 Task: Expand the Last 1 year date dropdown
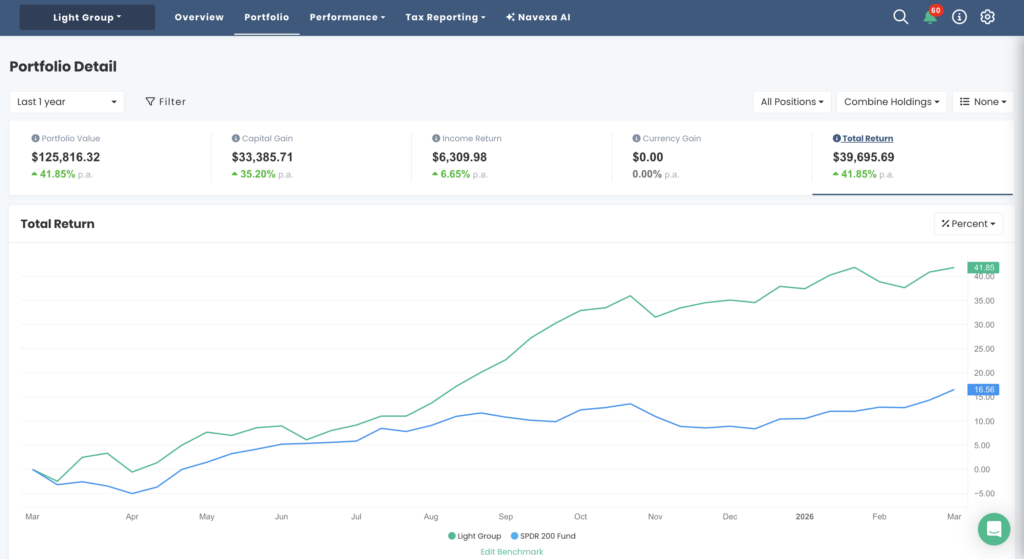coord(67,101)
